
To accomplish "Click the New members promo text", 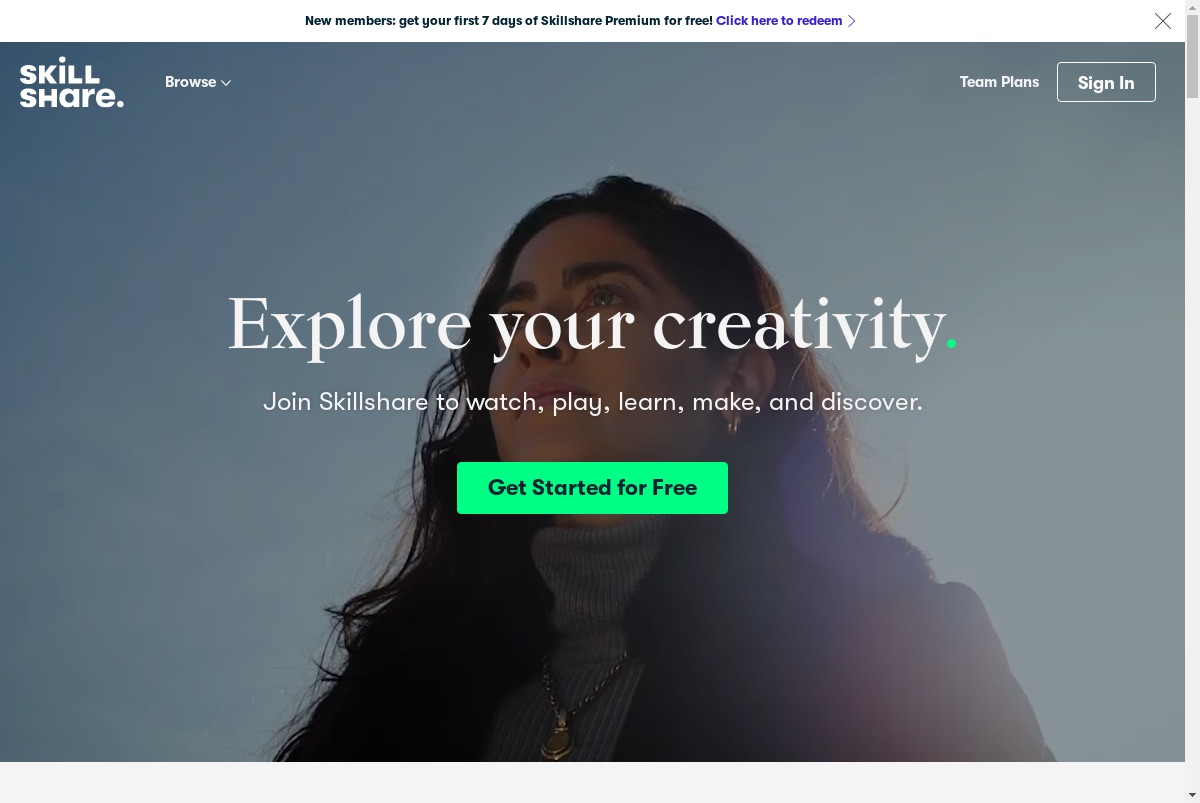I will tap(508, 20).
